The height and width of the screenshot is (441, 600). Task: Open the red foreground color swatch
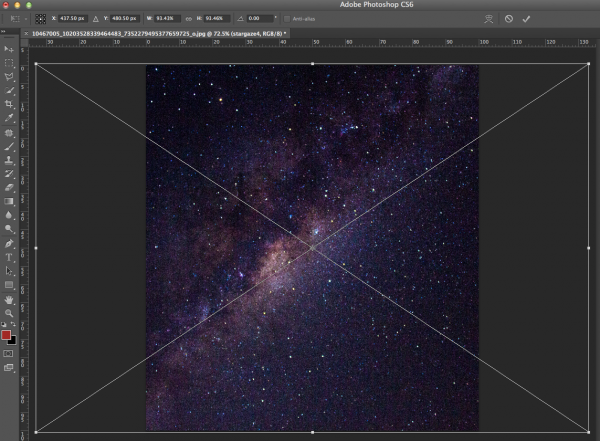[6, 335]
